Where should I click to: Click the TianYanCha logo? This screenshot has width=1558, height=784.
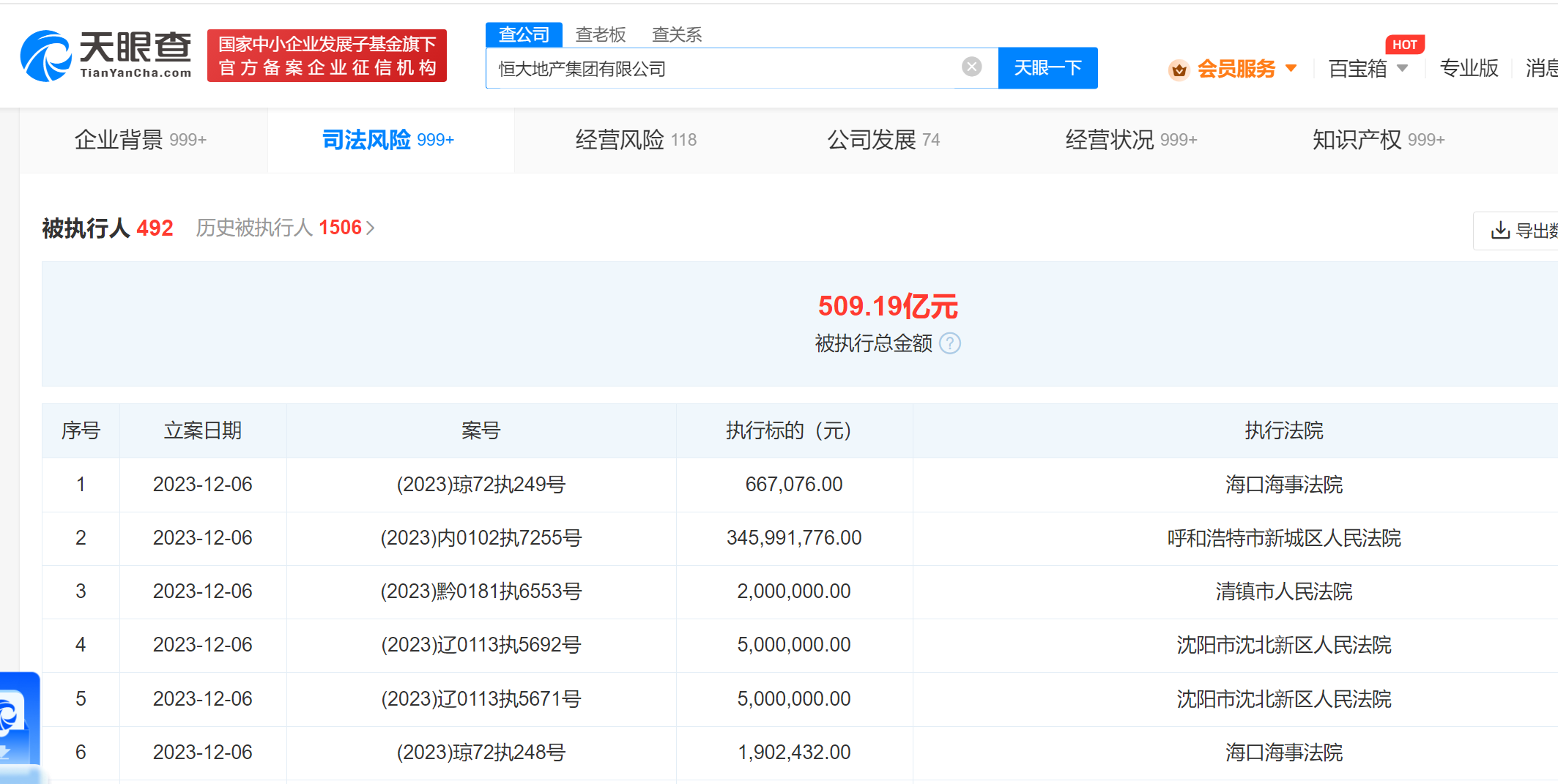[106, 56]
